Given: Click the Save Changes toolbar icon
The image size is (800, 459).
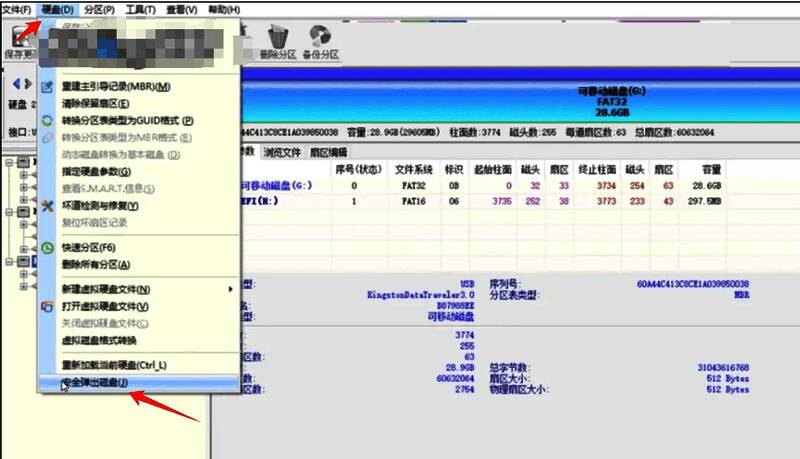Looking at the screenshot, I should pyautogui.click(x=19, y=42).
